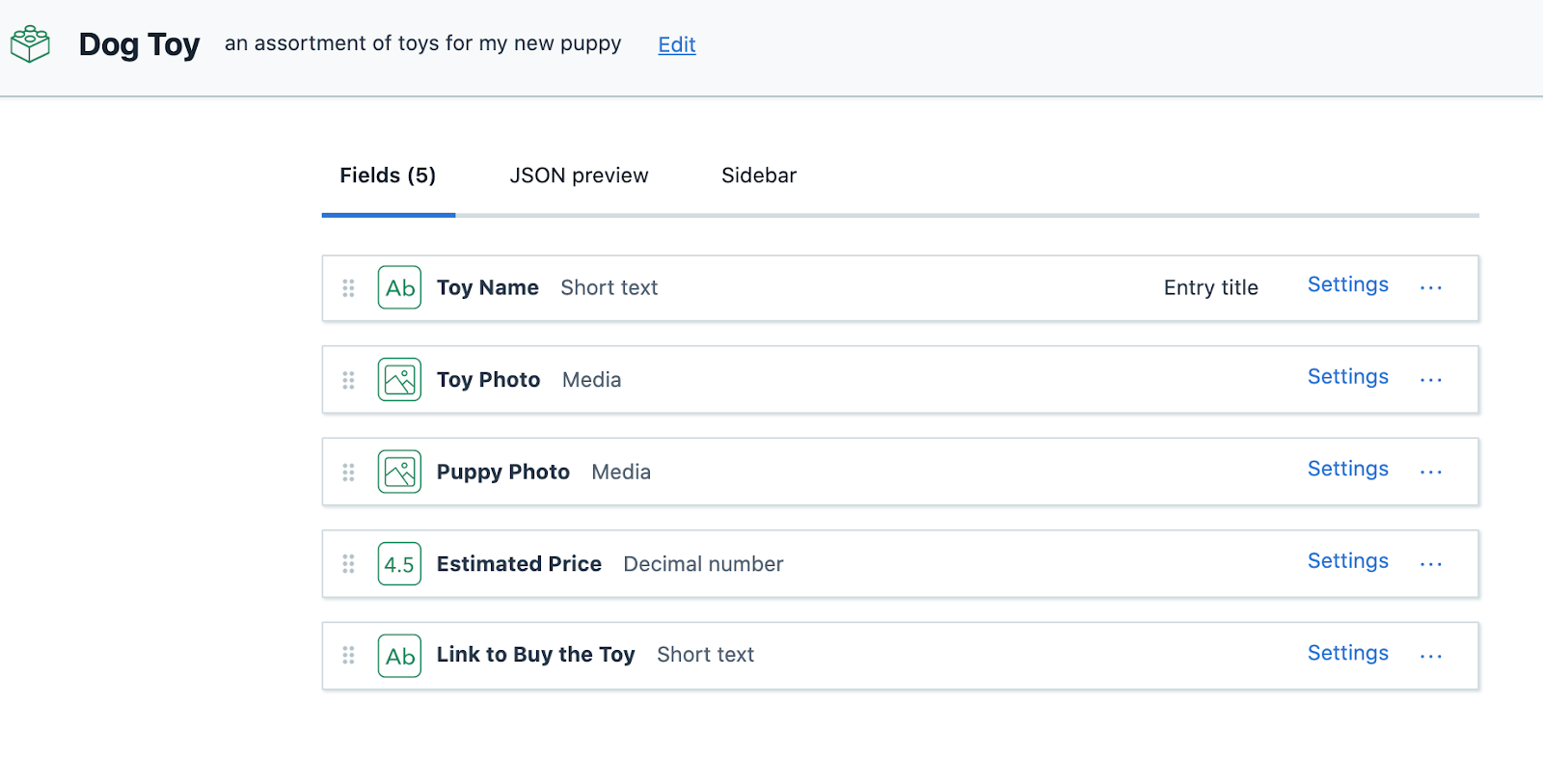Click 'Media' label beside Puppy Photo
This screenshot has width=1543, height=784.
(x=621, y=472)
